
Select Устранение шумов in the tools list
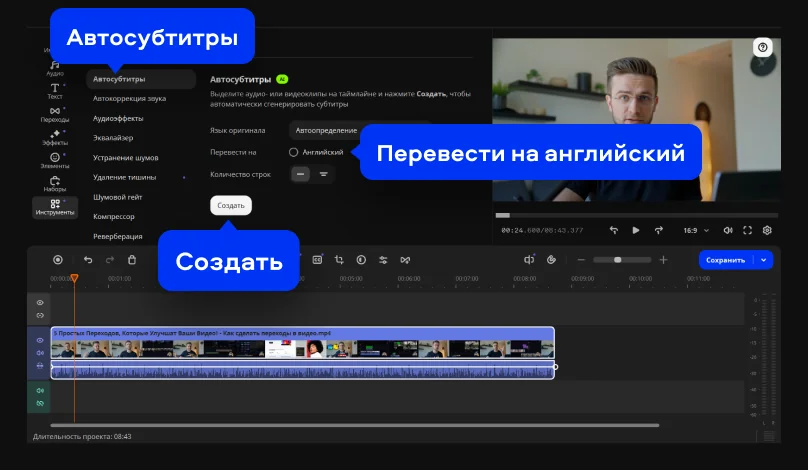tap(125, 158)
